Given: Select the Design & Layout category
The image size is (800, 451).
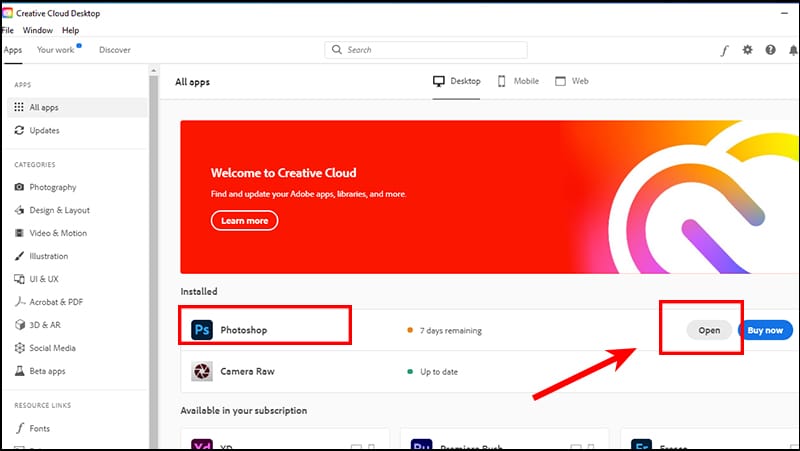Looking at the screenshot, I should click(58, 210).
